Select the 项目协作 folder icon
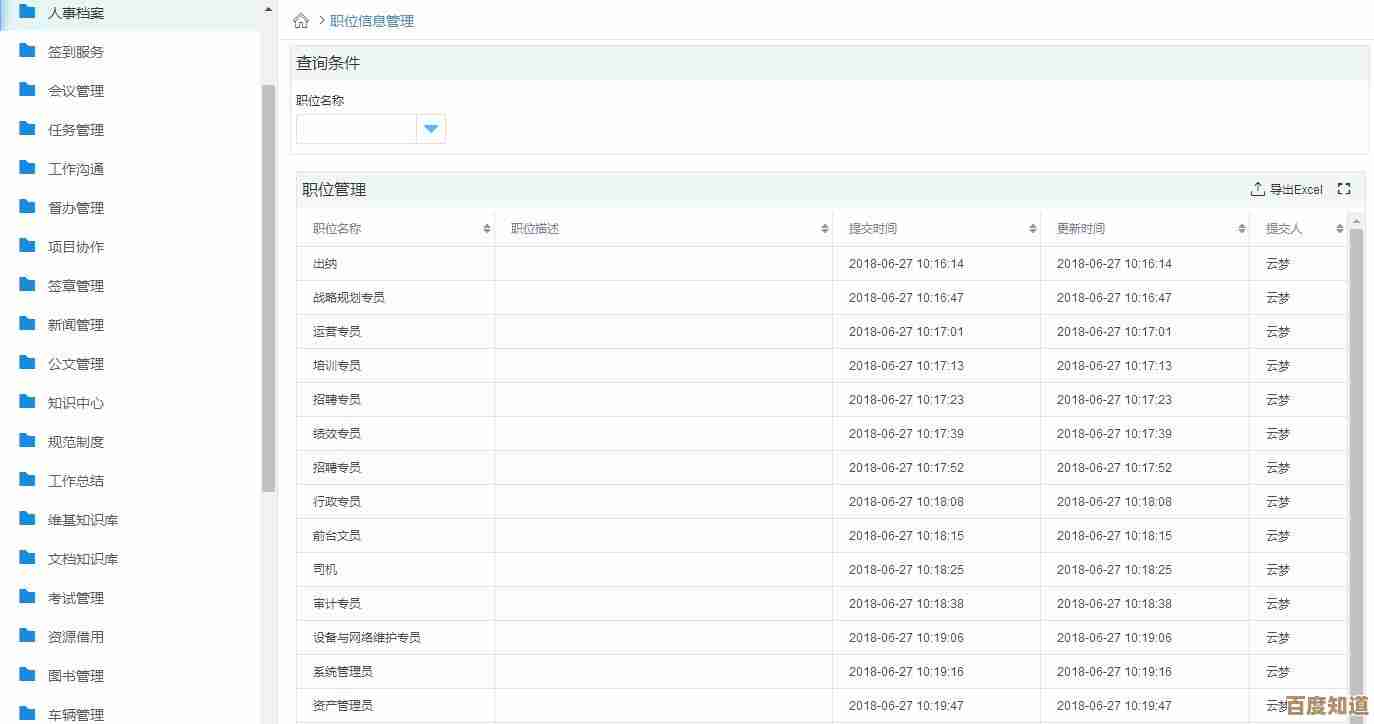The image size is (1374, 724). point(28,246)
